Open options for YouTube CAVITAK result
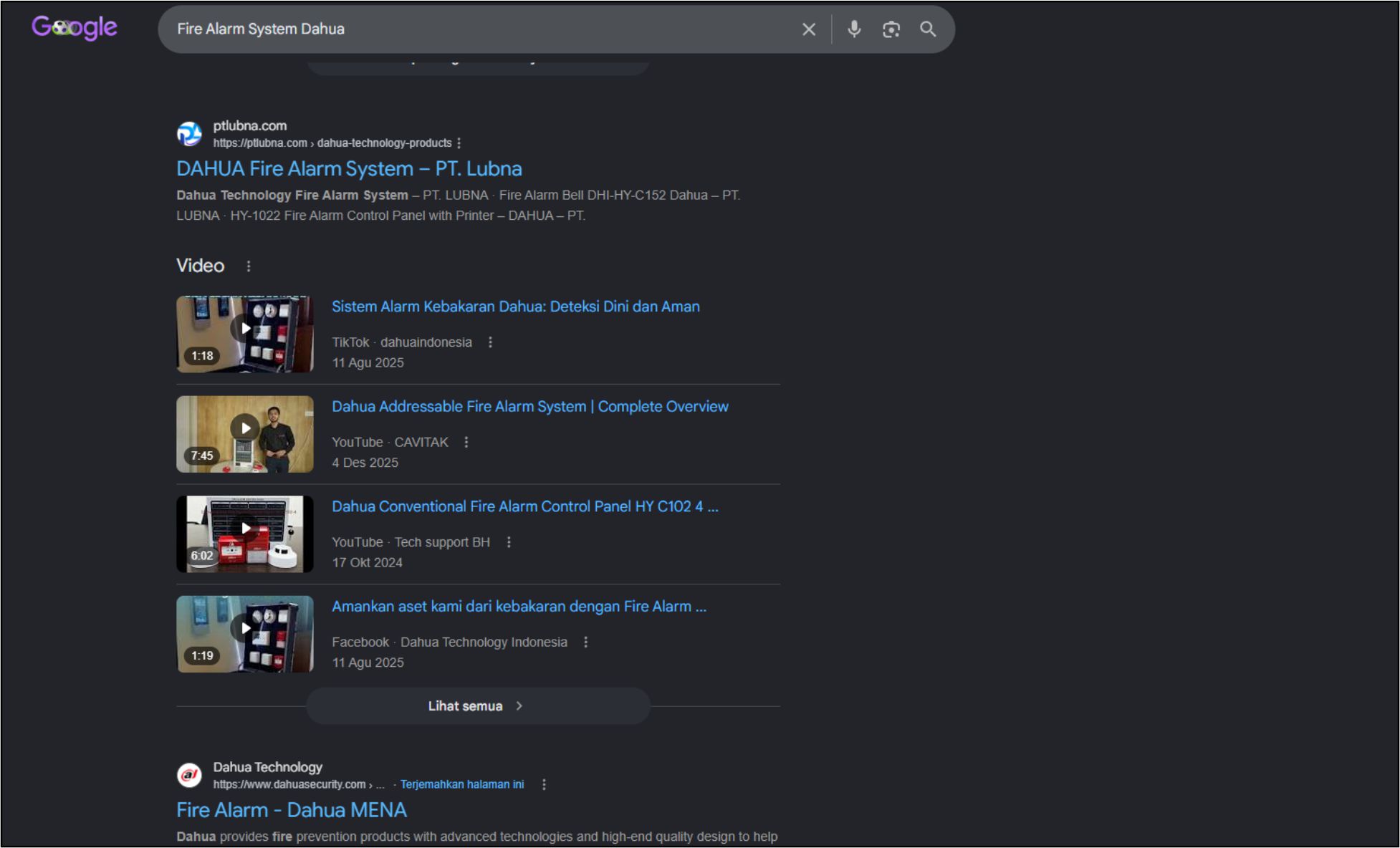 click(466, 443)
